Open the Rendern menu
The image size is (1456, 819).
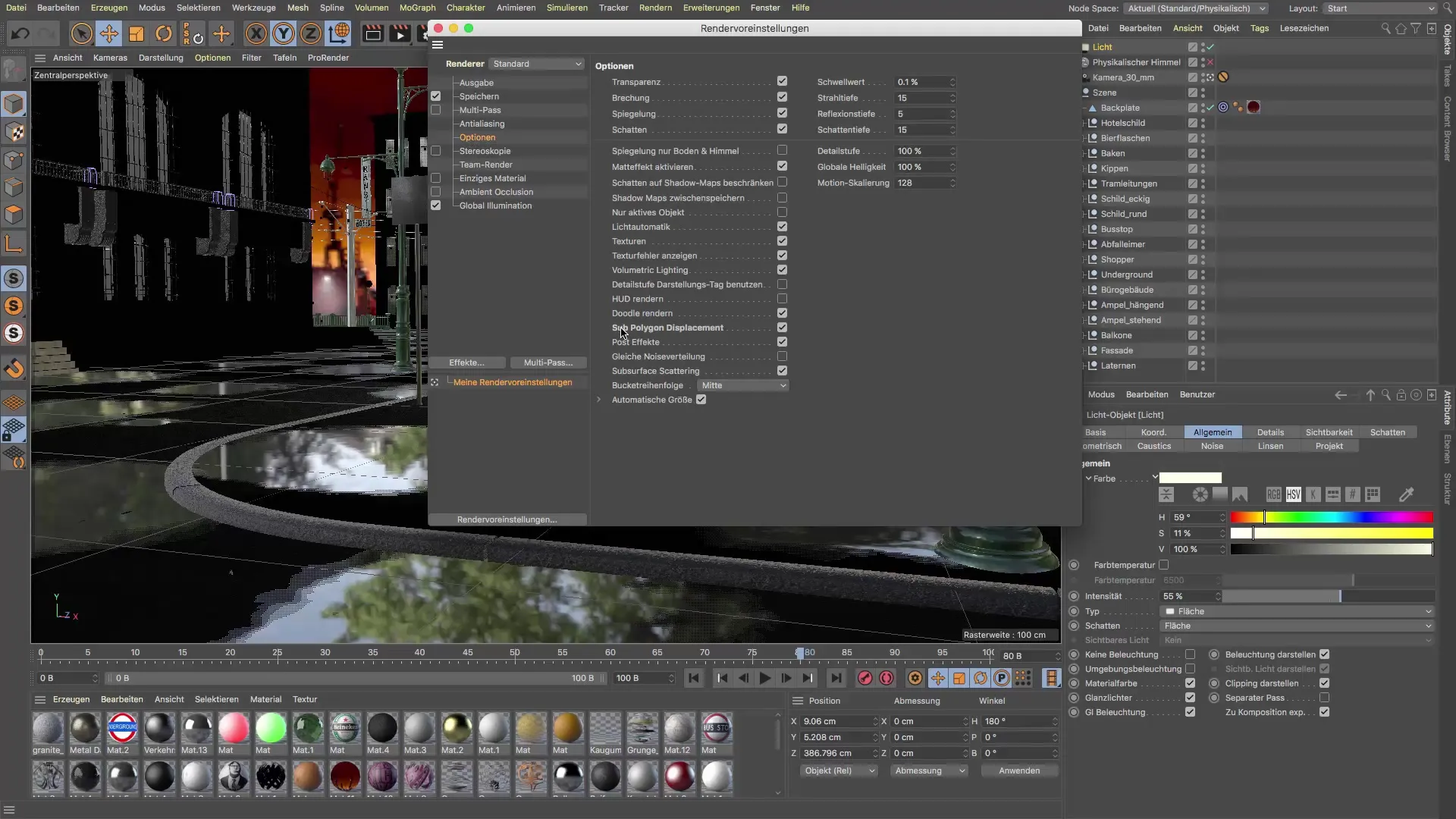pyautogui.click(x=655, y=8)
